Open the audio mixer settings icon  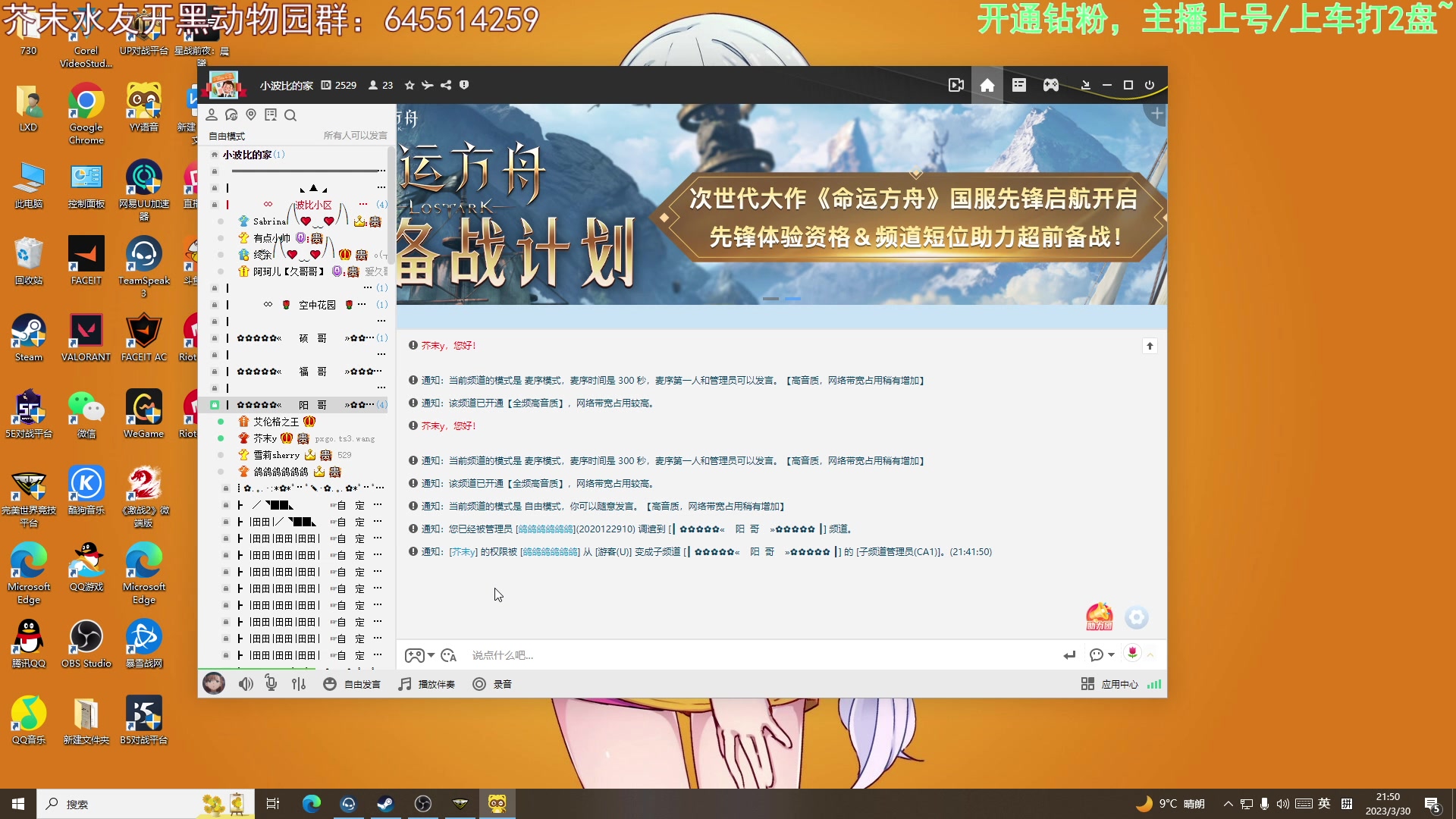click(299, 684)
